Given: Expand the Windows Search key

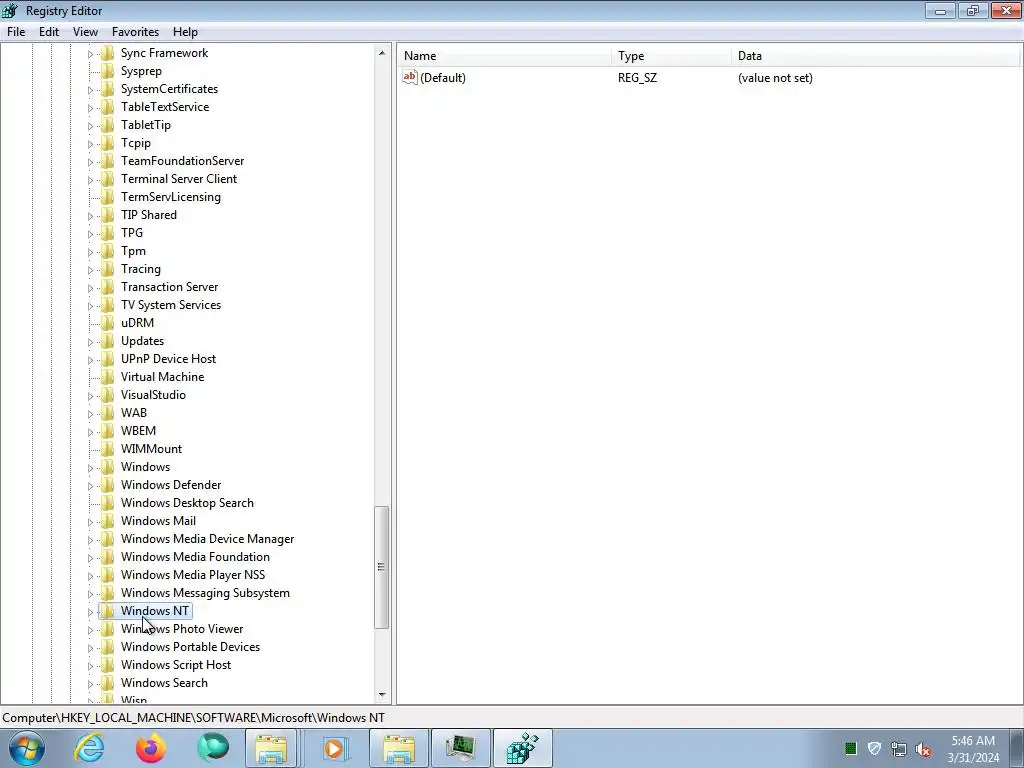Looking at the screenshot, I should coord(90,684).
